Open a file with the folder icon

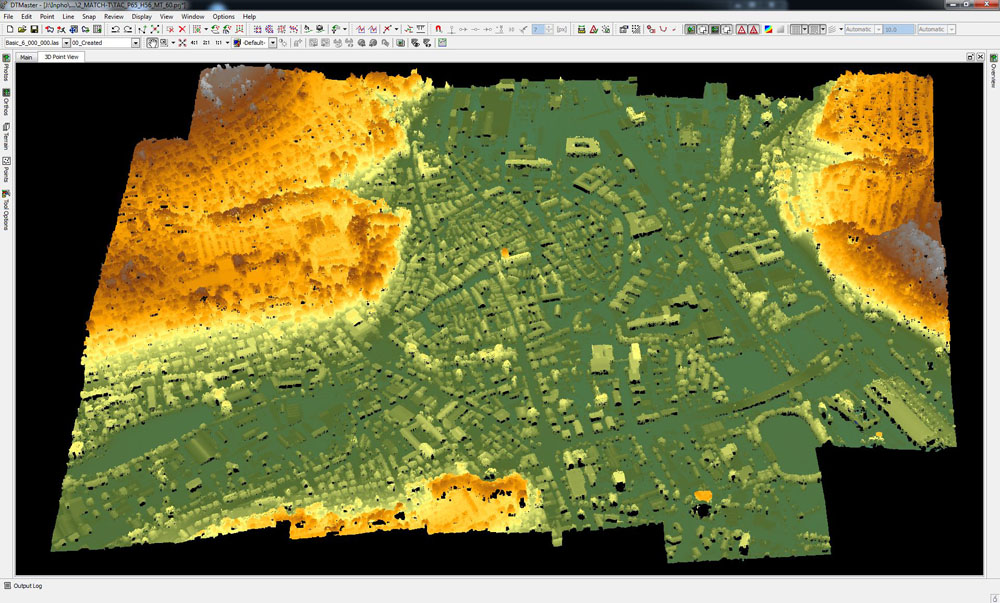pos(21,30)
